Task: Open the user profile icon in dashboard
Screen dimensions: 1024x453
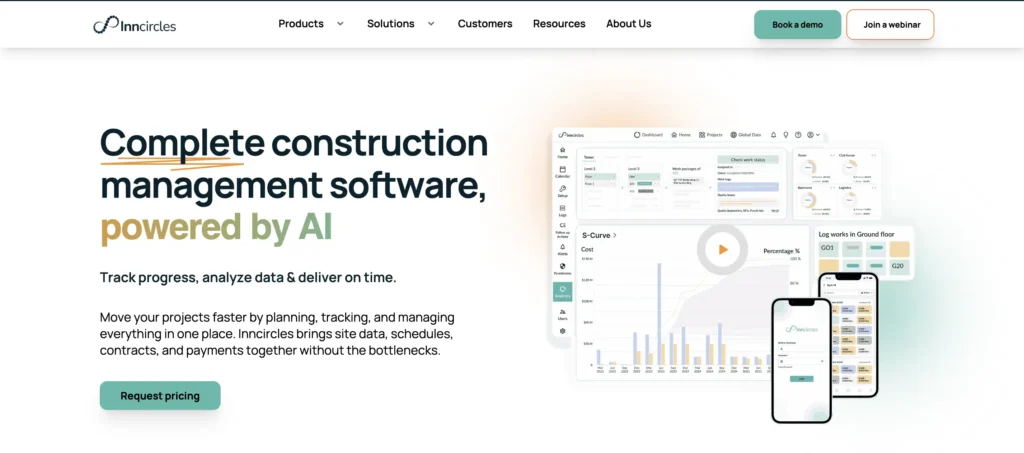Action: coord(810,134)
